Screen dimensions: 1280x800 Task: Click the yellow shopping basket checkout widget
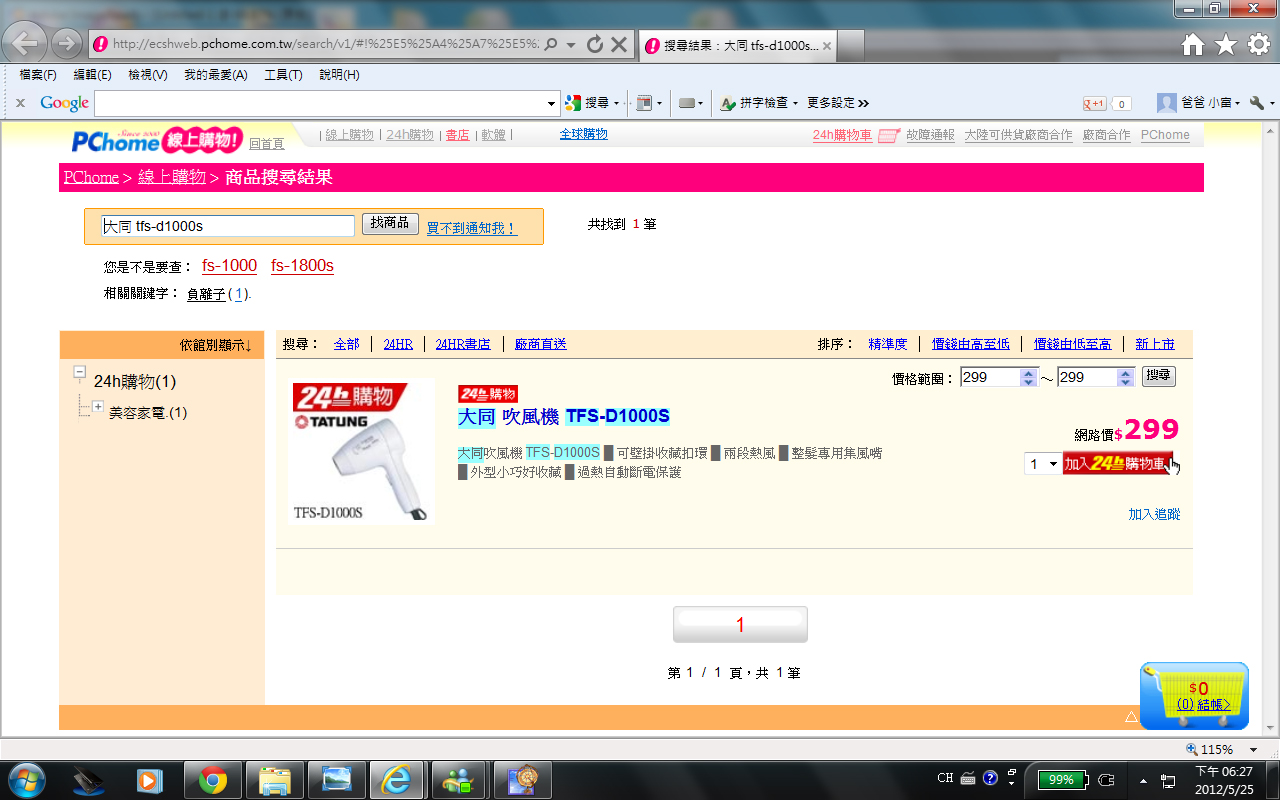pyautogui.click(x=1194, y=696)
